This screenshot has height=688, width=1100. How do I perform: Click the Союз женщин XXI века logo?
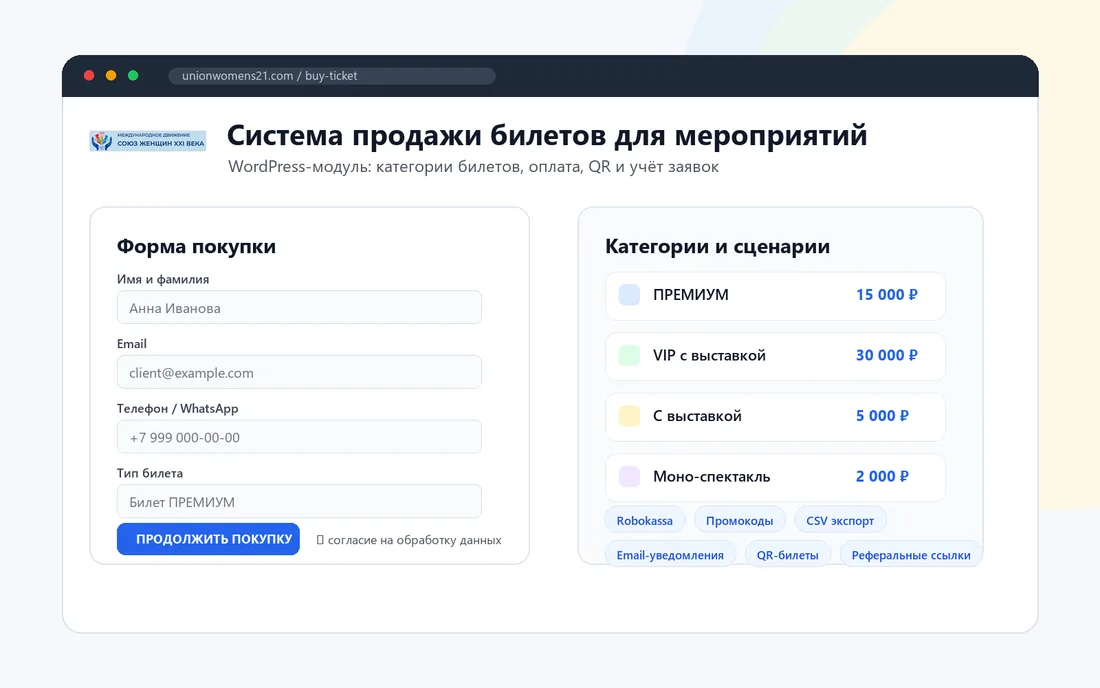pyautogui.click(x=147, y=141)
